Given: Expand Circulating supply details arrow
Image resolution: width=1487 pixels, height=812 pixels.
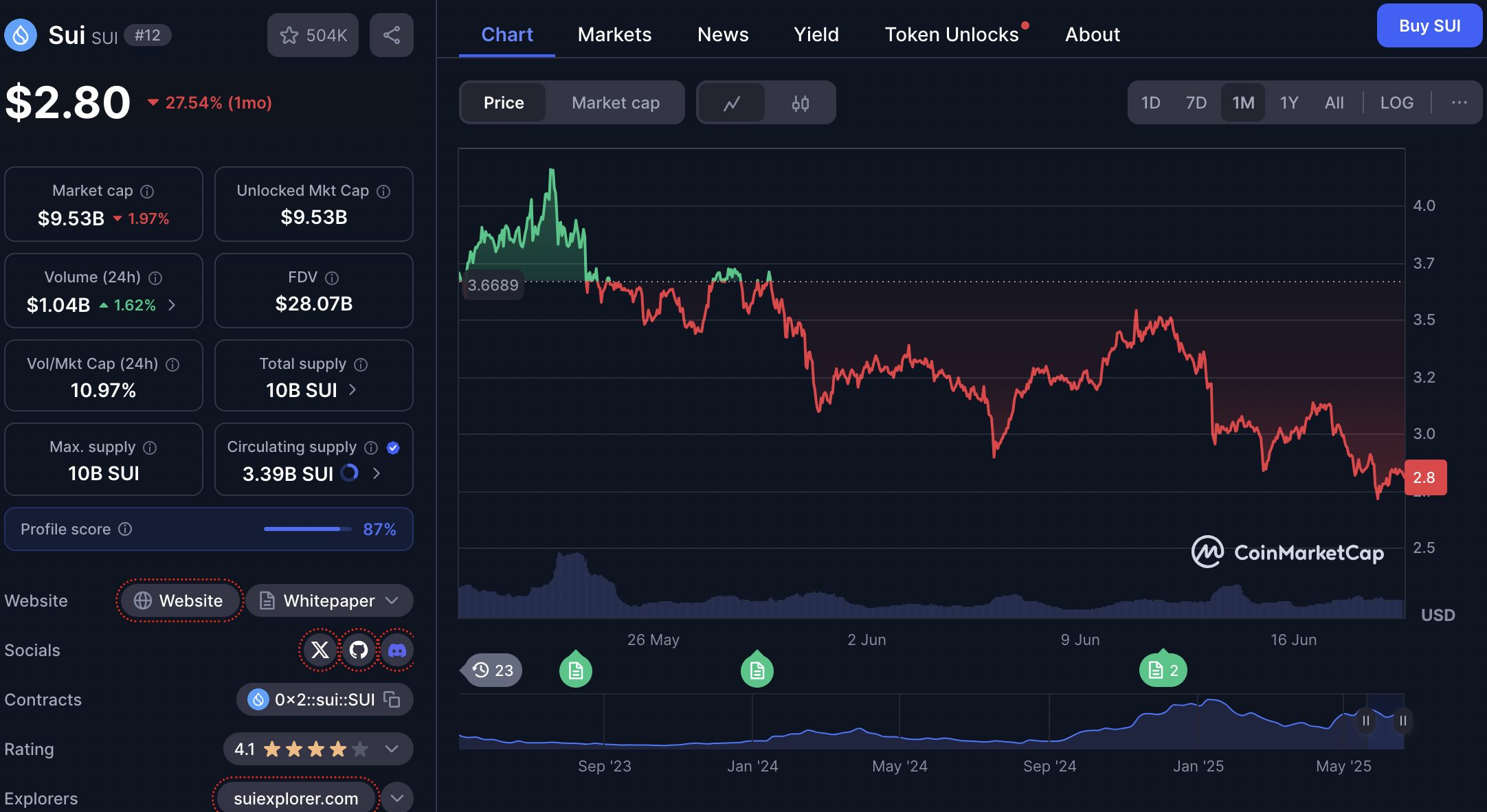Looking at the screenshot, I should coord(376,473).
